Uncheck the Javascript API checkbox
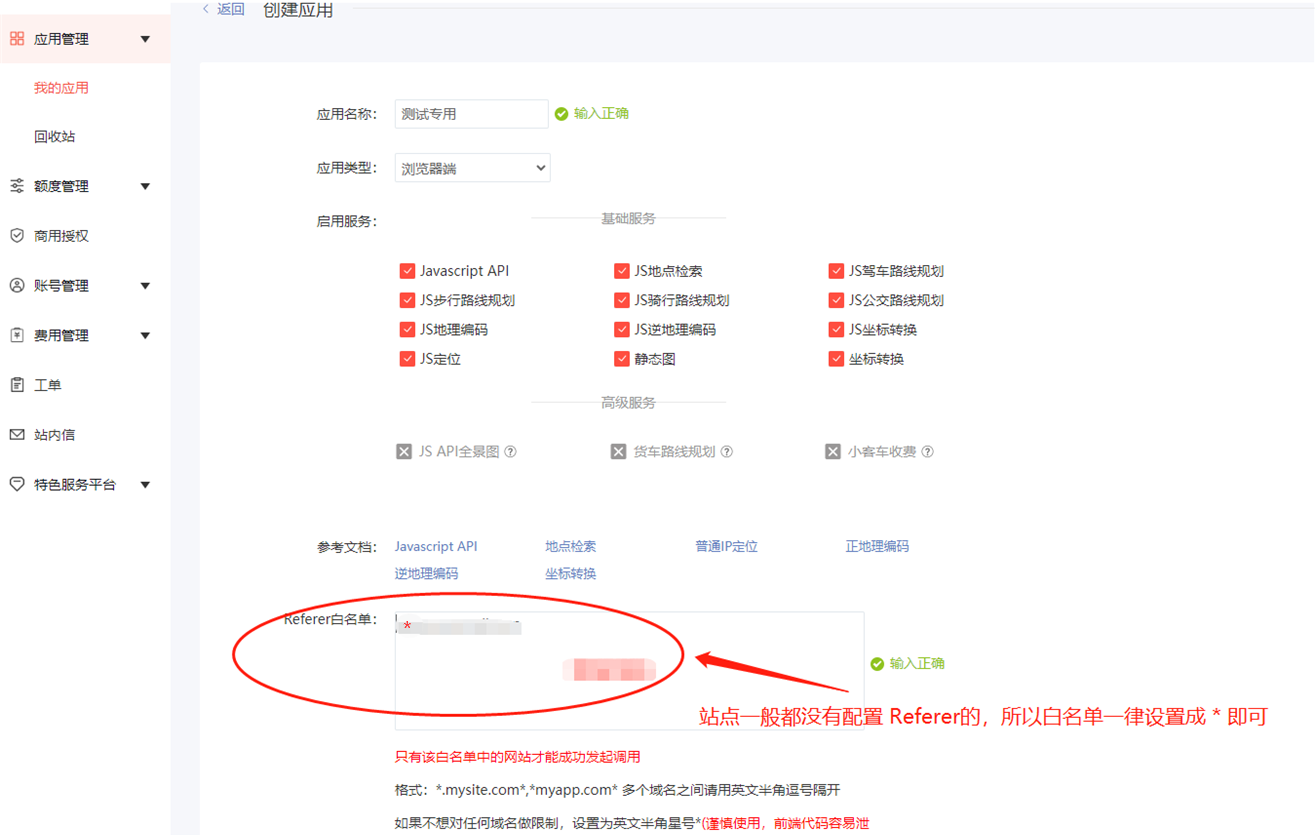The image size is (1315, 835). tap(407, 271)
